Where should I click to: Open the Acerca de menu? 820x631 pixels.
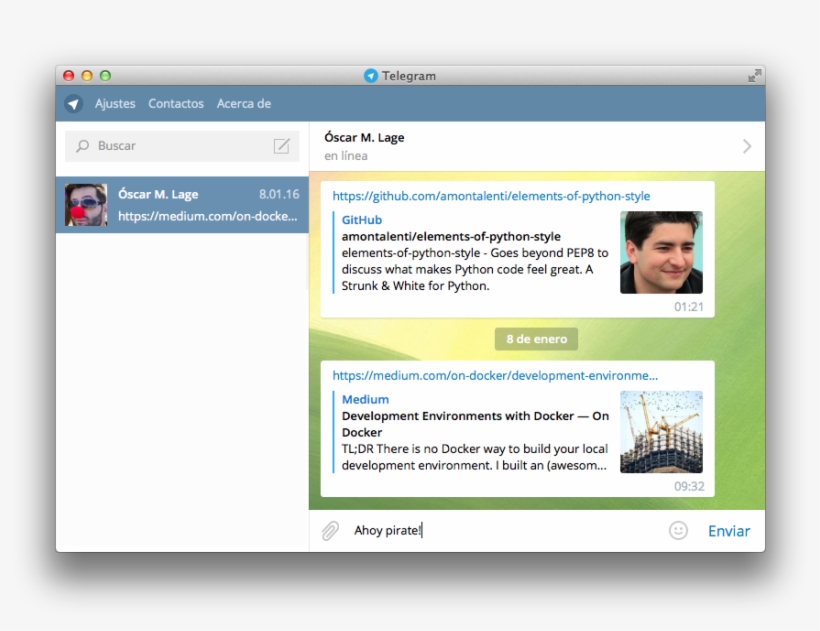pos(243,103)
